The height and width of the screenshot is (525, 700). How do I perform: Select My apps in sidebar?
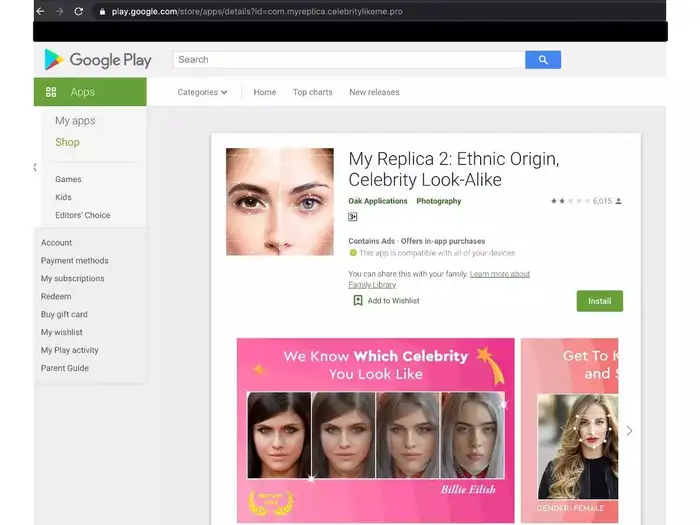click(75, 121)
